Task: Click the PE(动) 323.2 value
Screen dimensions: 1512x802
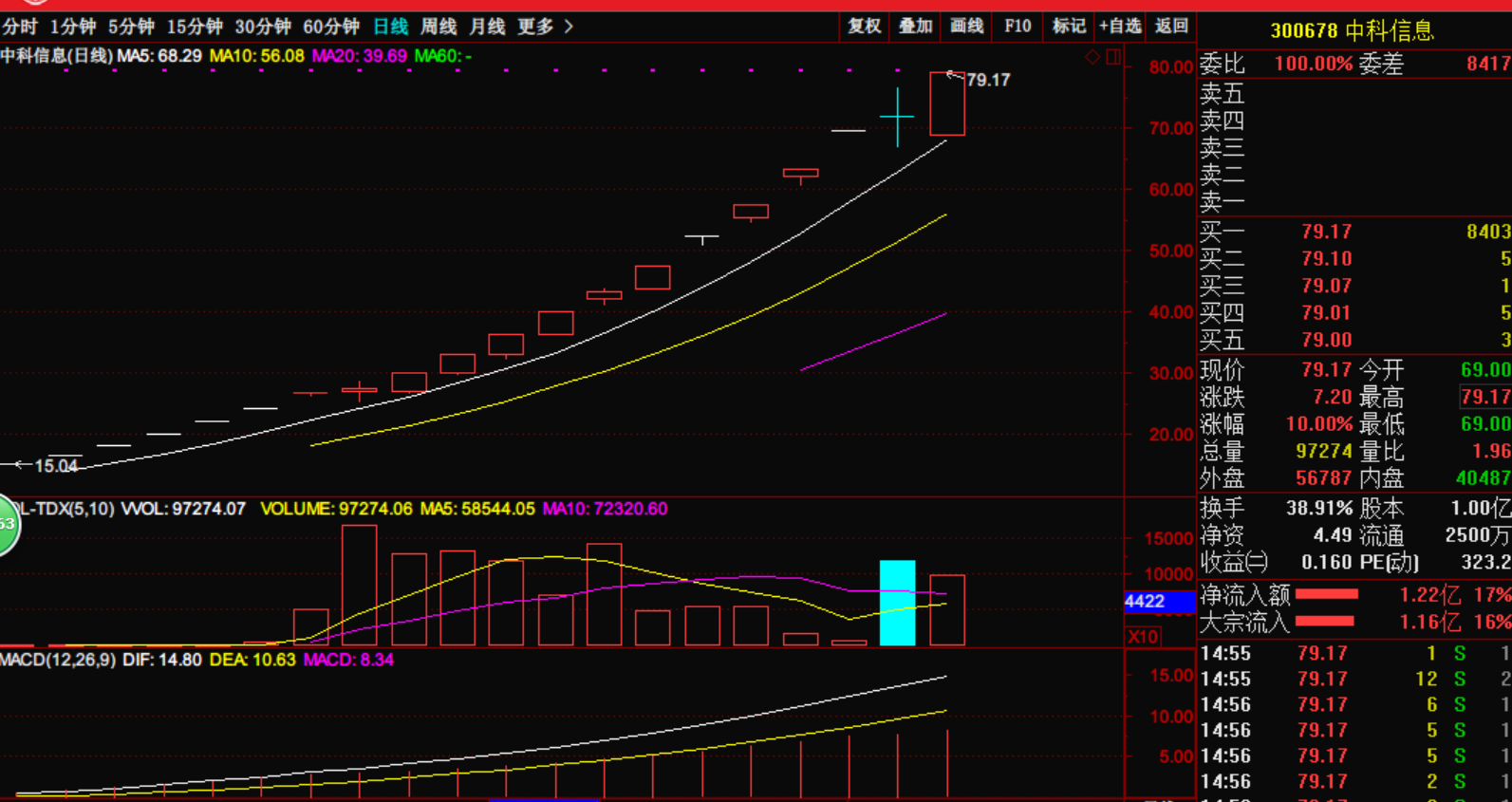Action: pos(1485,562)
